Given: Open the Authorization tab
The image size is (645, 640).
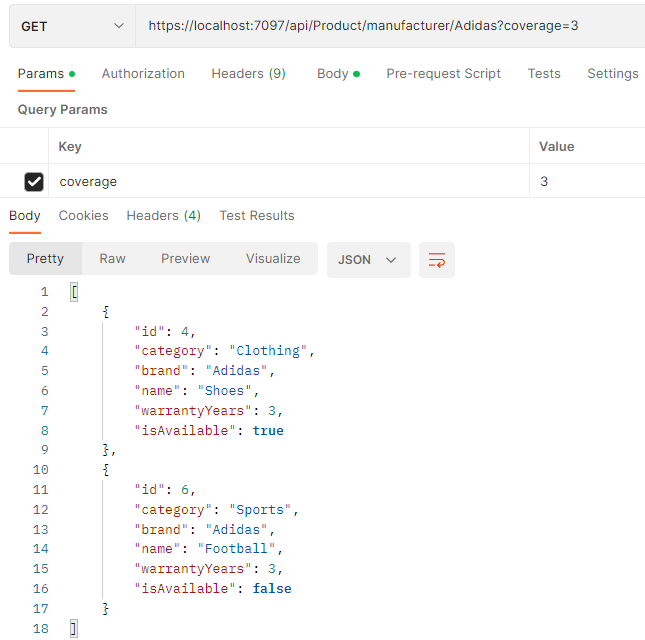Looking at the screenshot, I should click(x=143, y=74).
